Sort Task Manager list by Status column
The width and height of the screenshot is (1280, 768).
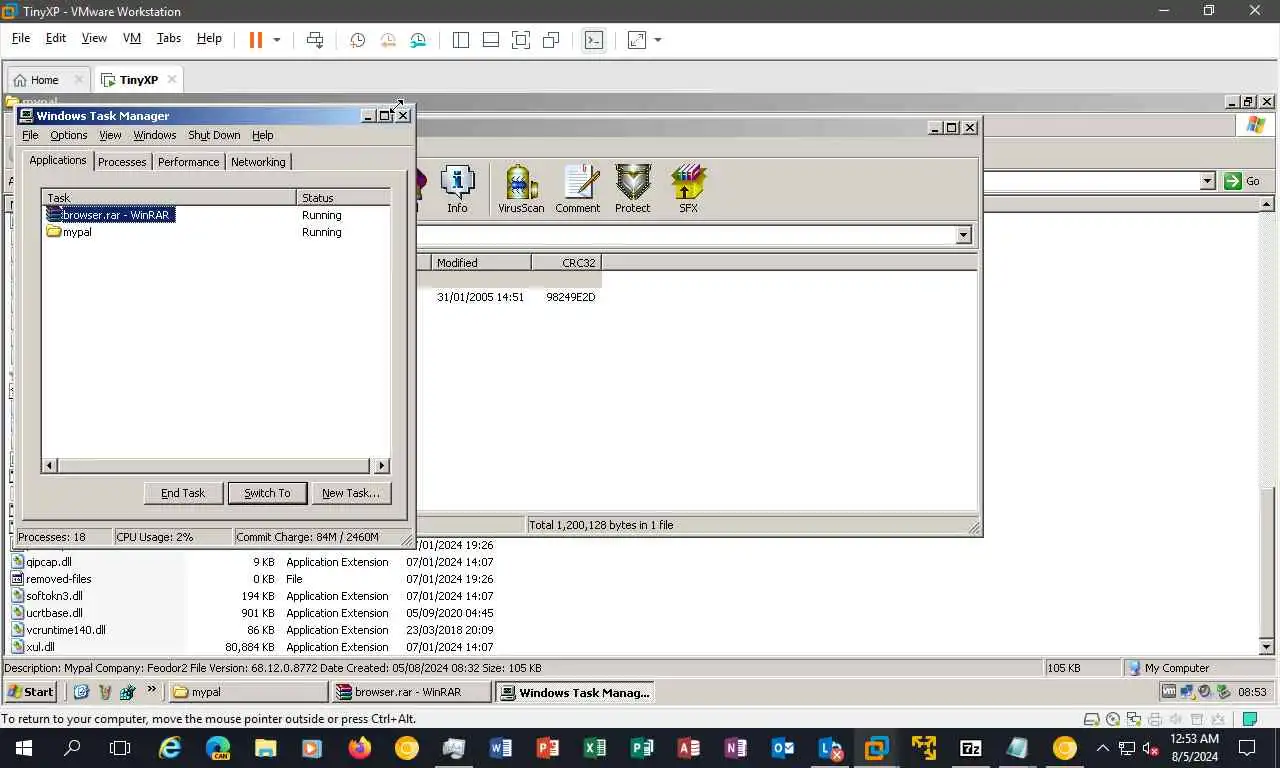click(343, 198)
